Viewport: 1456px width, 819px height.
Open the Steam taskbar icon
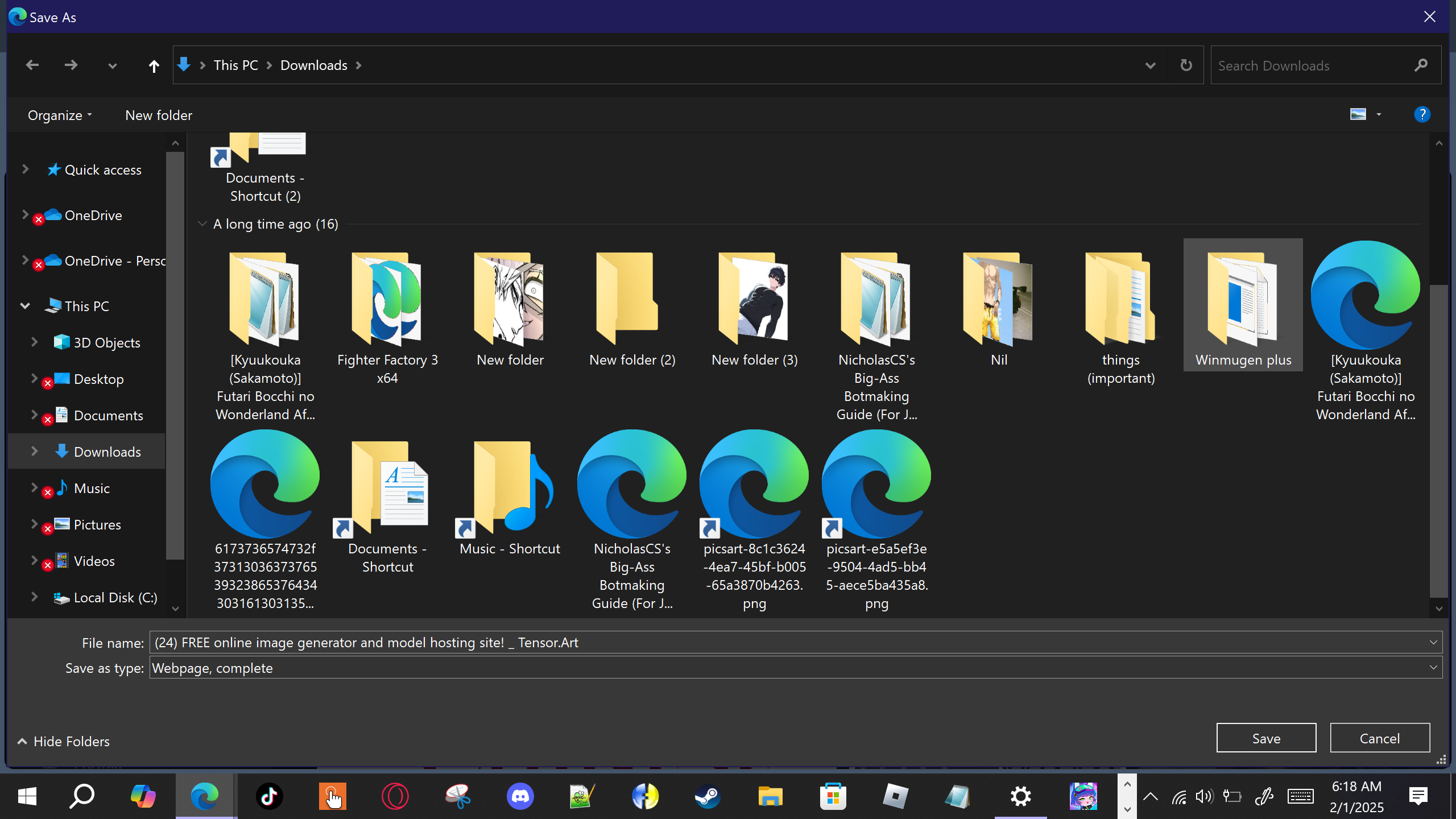pos(708,796)
